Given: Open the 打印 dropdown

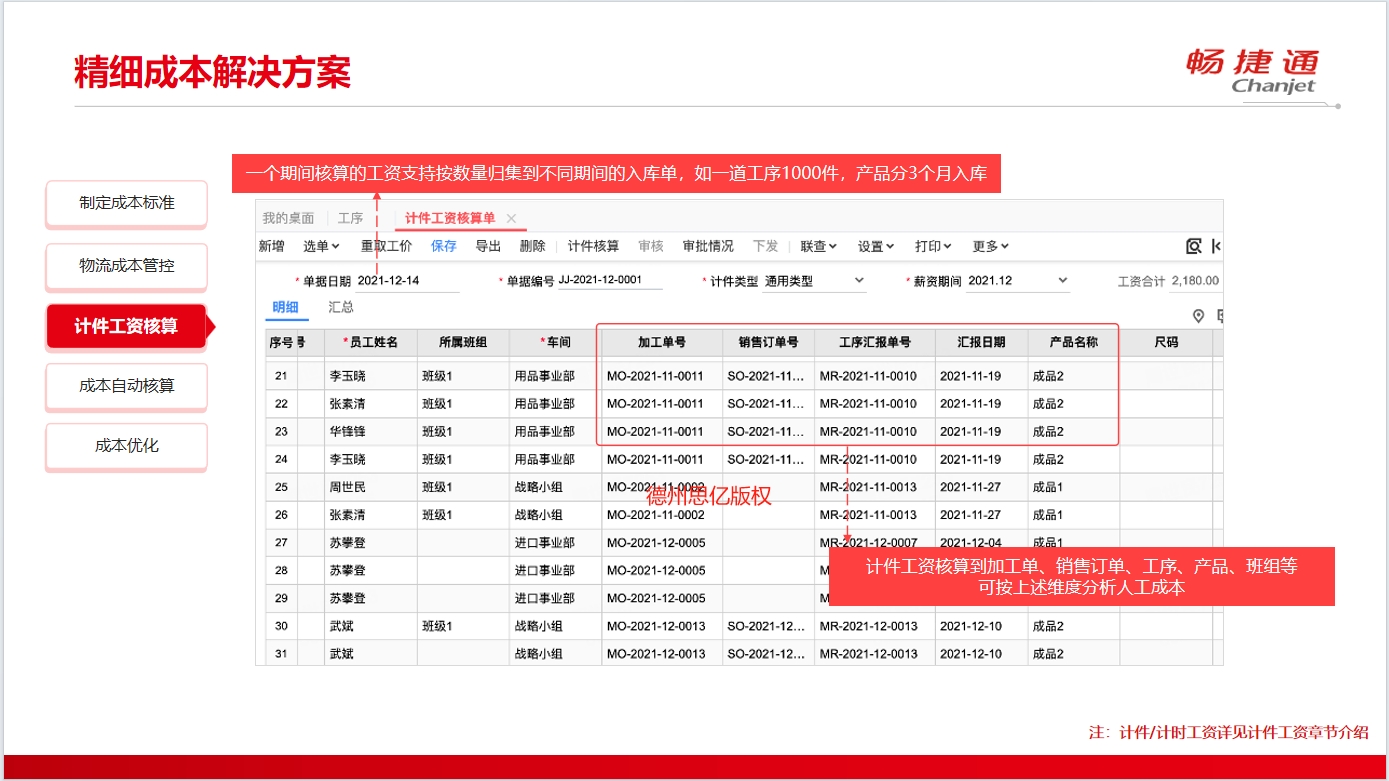Looking at the screenshot, I should [x=933, y=246].
